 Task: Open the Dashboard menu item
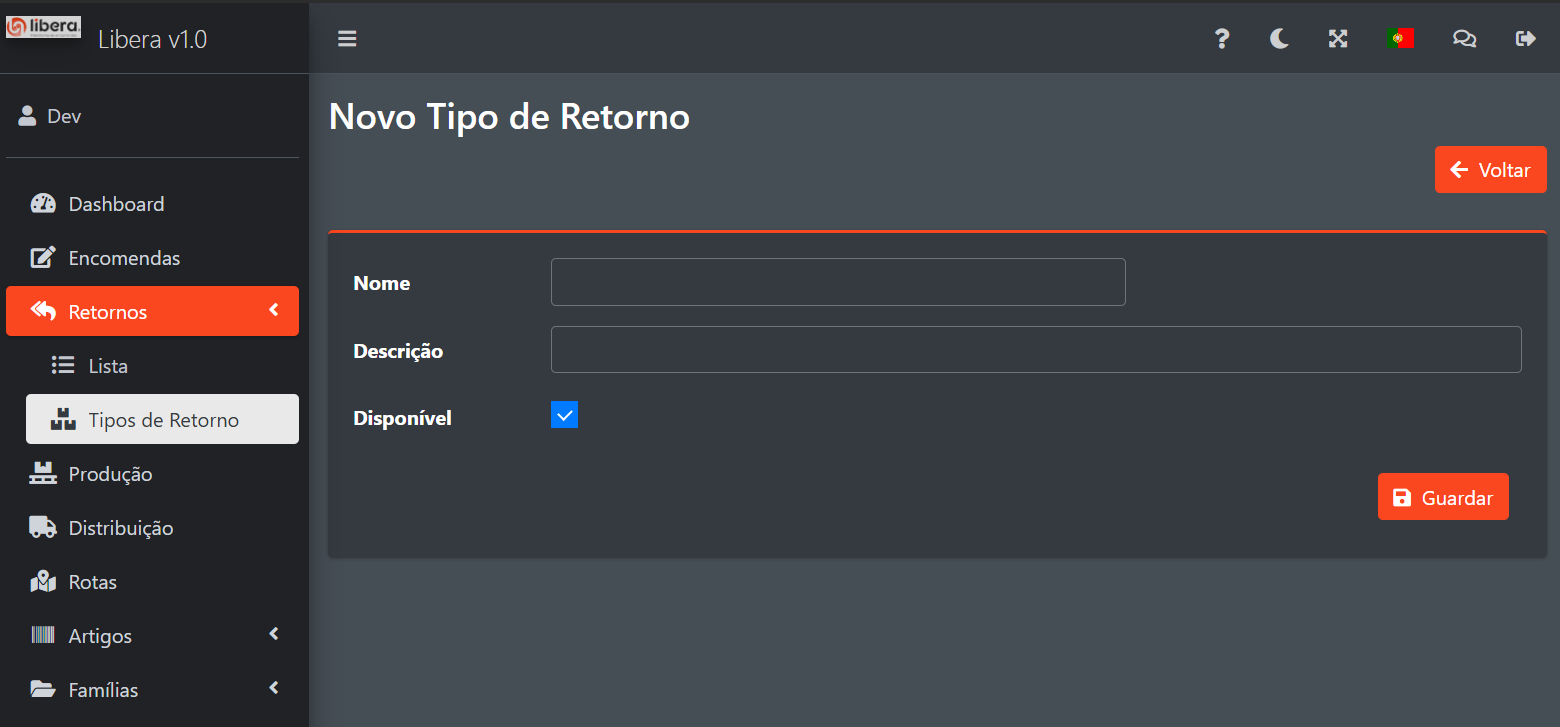coord(116,204)
